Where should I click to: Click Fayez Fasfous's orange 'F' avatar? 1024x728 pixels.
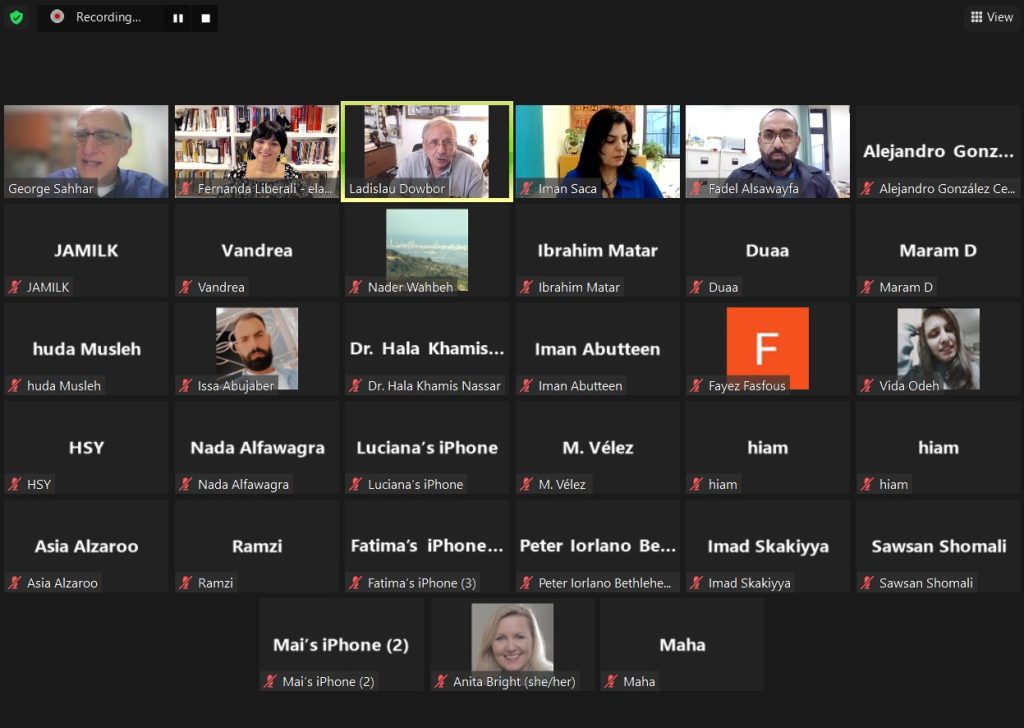pyautogui.click(x=768, y=348)
